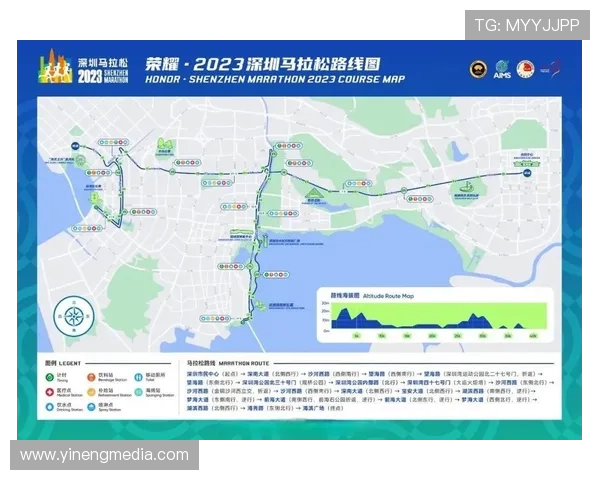Click the orange Beverage Station legend icon
Viewport: 600px width, 480px height.
[x=91, y=377]
